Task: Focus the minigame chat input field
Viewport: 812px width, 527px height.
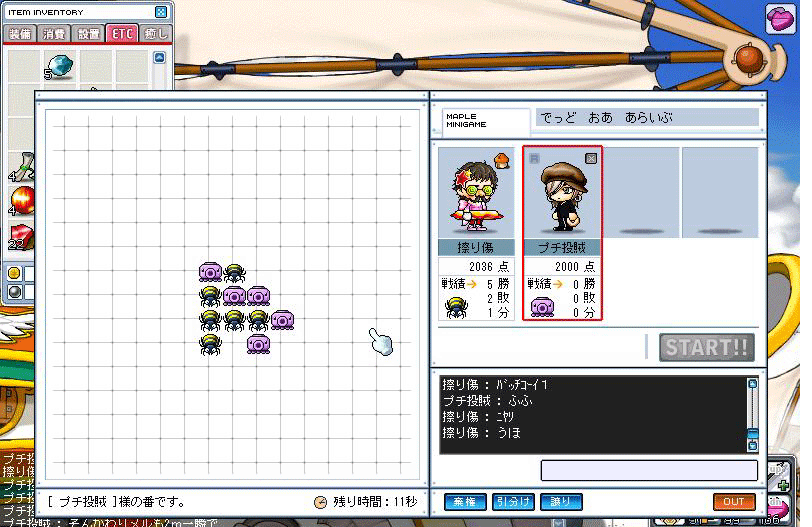Action: [x=649, y=471]
